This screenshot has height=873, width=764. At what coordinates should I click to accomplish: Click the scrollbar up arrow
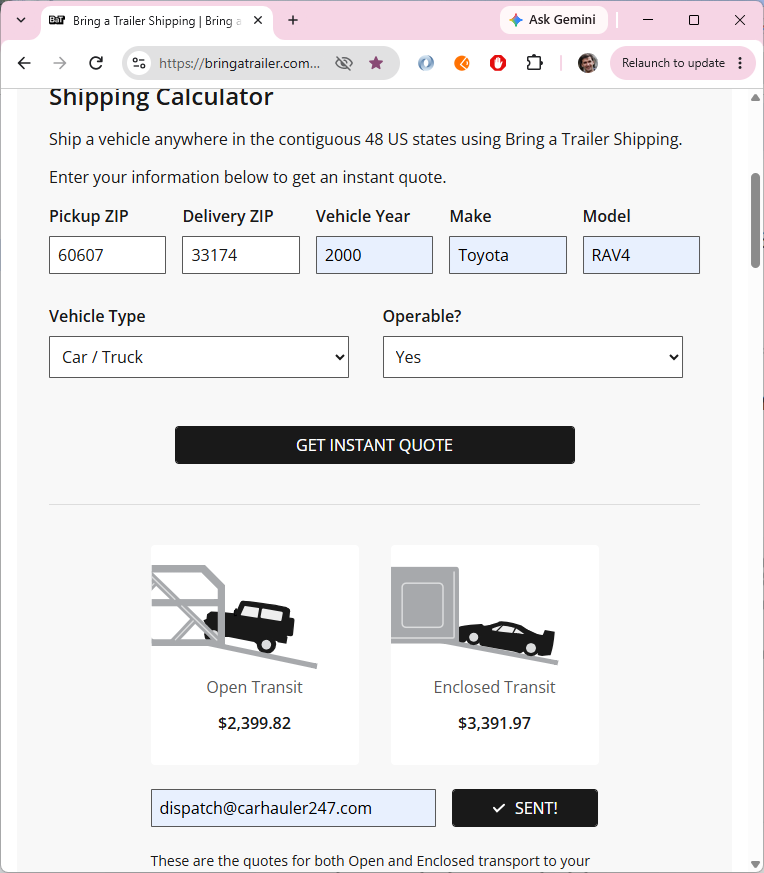756,97
